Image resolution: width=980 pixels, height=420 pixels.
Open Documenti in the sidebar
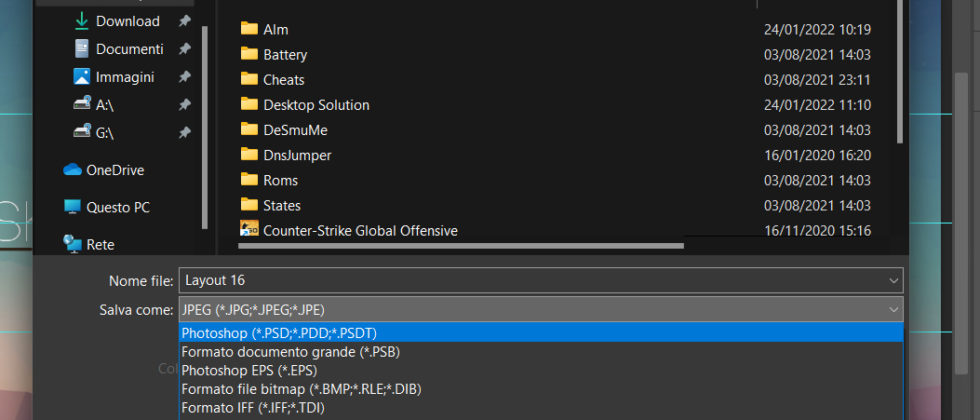coord(129,49)
